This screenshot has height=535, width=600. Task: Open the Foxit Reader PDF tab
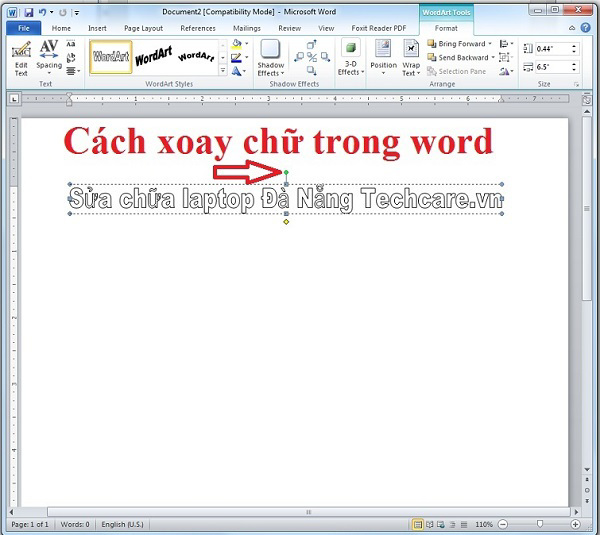pos(379,28)
